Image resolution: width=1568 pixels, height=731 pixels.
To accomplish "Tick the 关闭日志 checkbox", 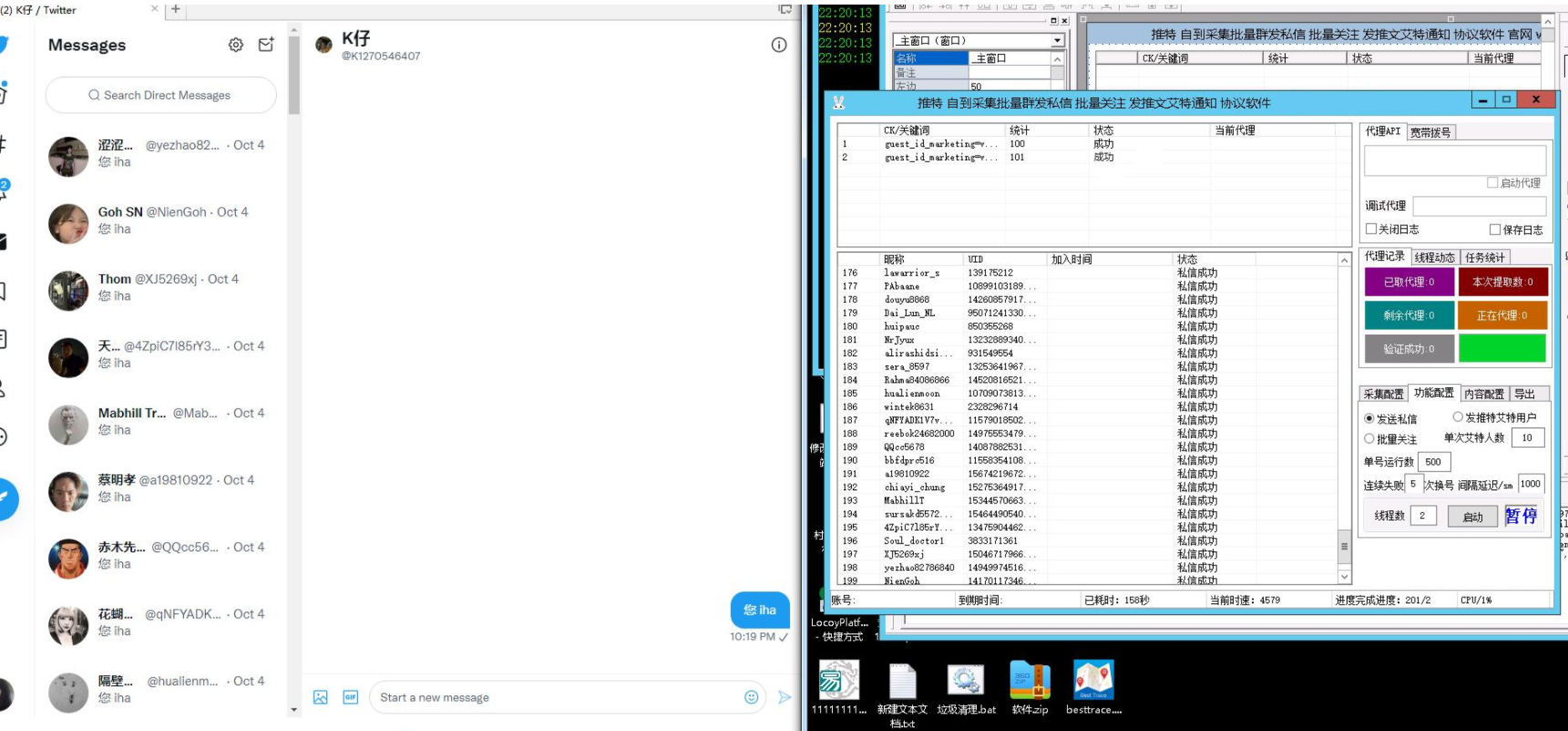I will coord(1370,229).
